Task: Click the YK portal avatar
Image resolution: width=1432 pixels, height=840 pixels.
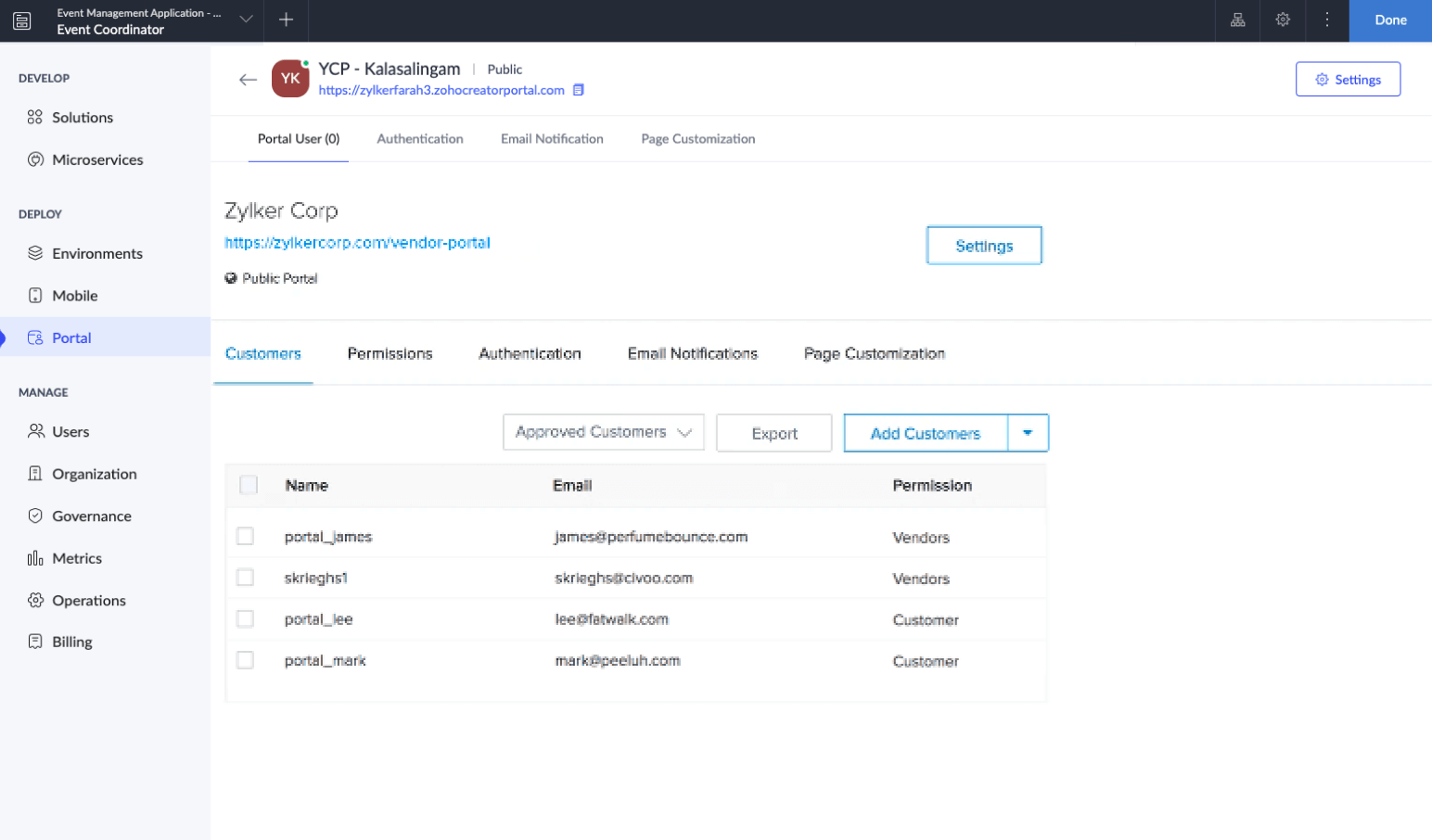Action: click(290, 79)
